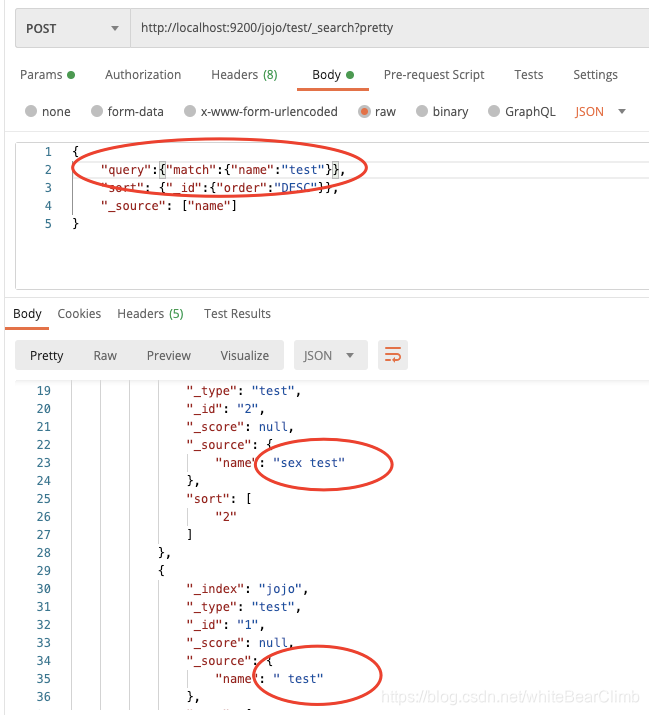The width and height of the screenshot is (649, 715).
Task: Click the "2" sort value on line 26
Action: pos(226,516)
